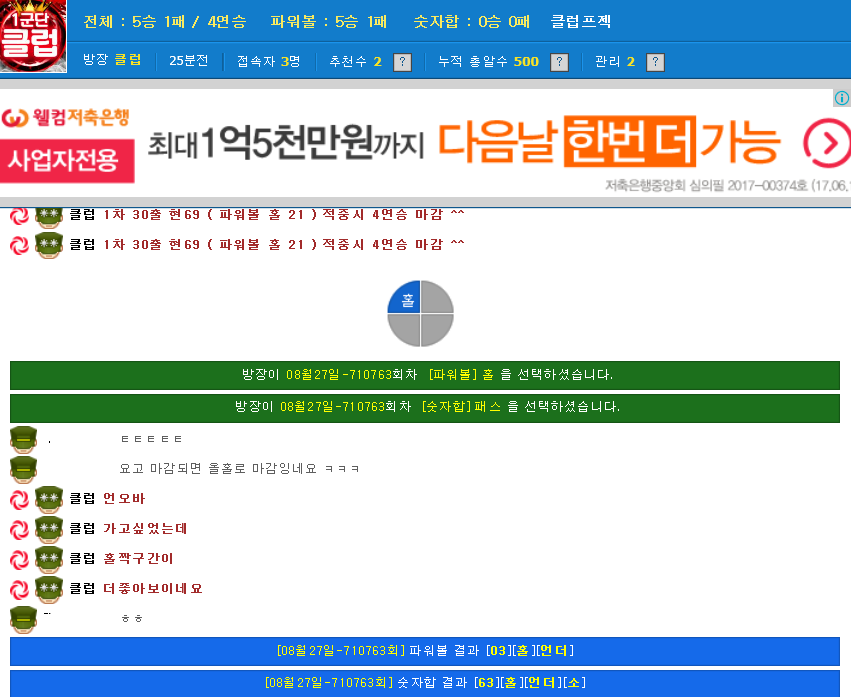Click the orange arrow on bank ad
This screenshot has height=697, width=851.
[827, 143]
